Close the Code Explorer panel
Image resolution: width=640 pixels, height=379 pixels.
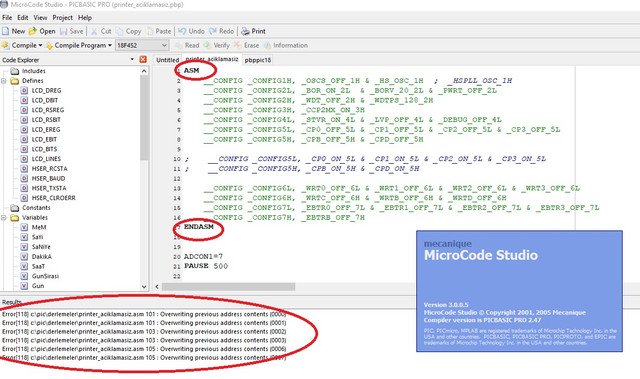[143, 60]
